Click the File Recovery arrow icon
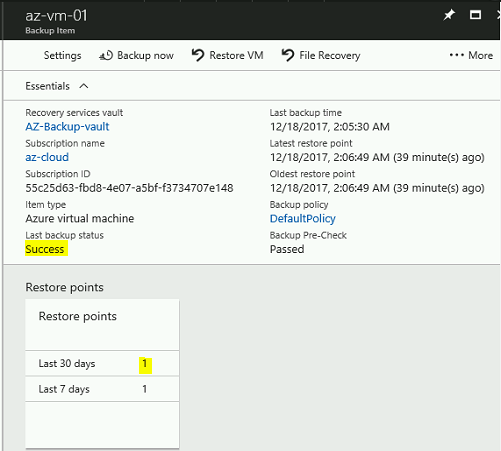The height and width of the screenshot is (451, 501). pyautogui.click(x=288, y=55)
